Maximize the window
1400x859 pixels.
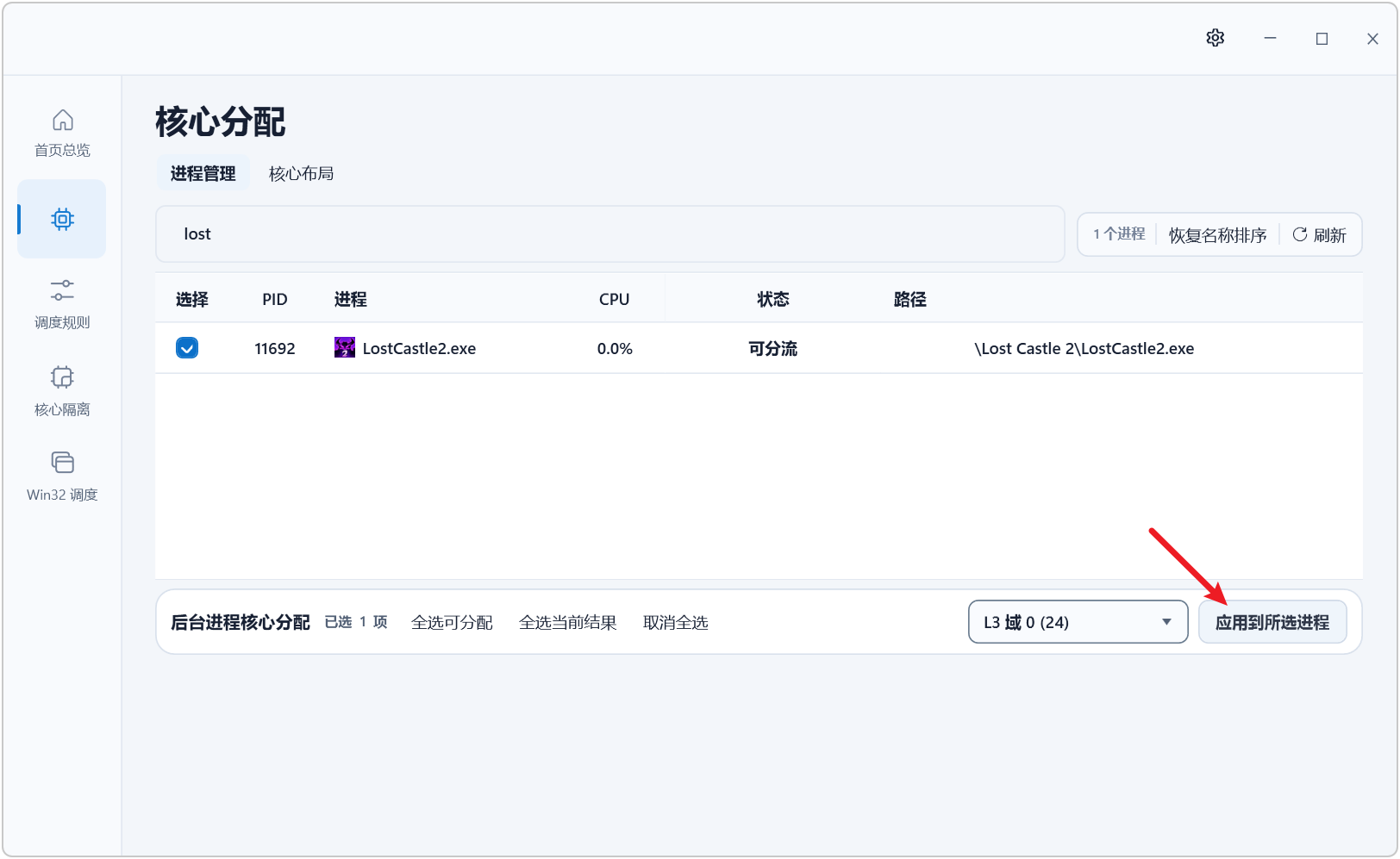(1322, 39)
